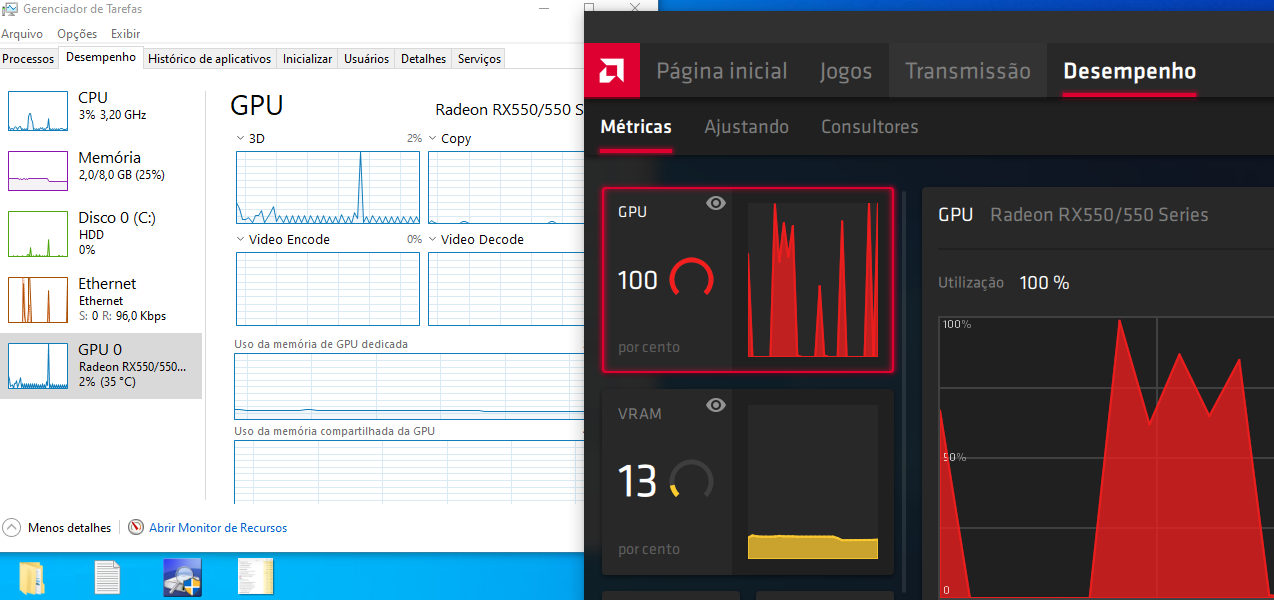Viewport: 1274px width, 600px height.
Task: Select the GPU metric card
Action: click(x=747, y=279)
